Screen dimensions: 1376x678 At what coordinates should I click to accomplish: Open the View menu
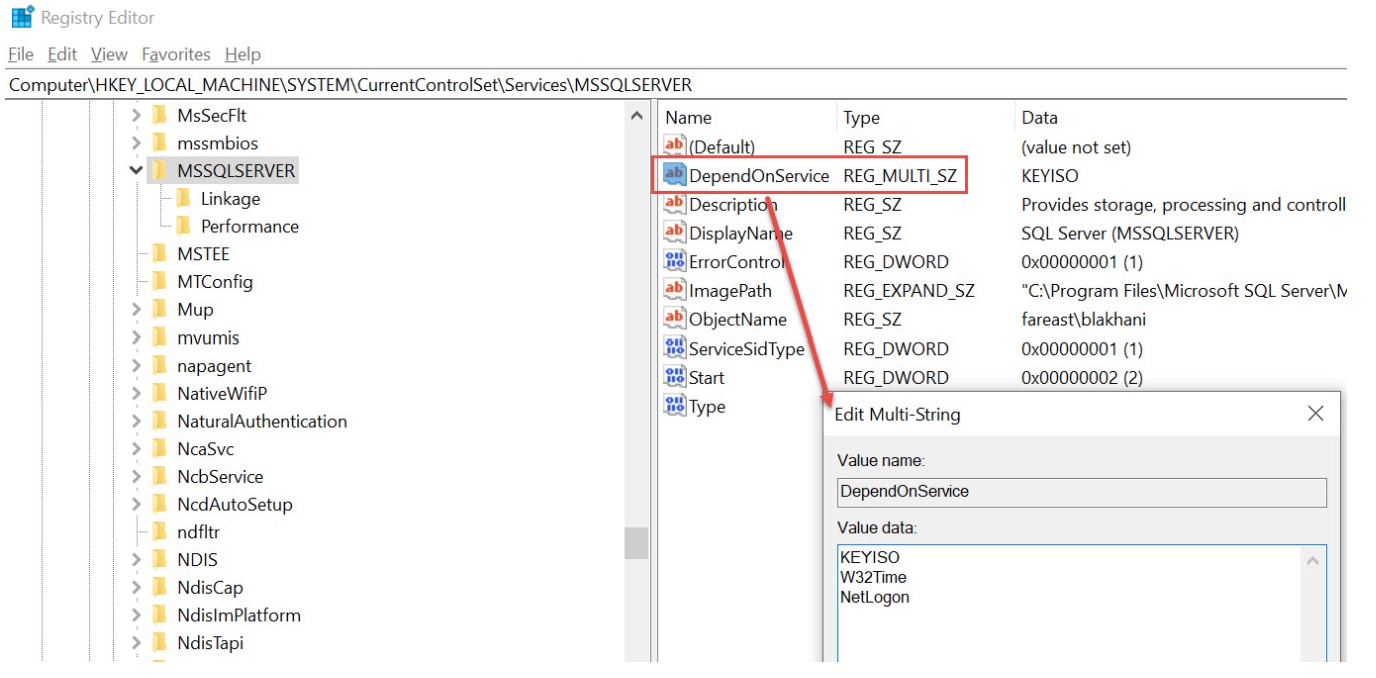click(x=109, y=54)
